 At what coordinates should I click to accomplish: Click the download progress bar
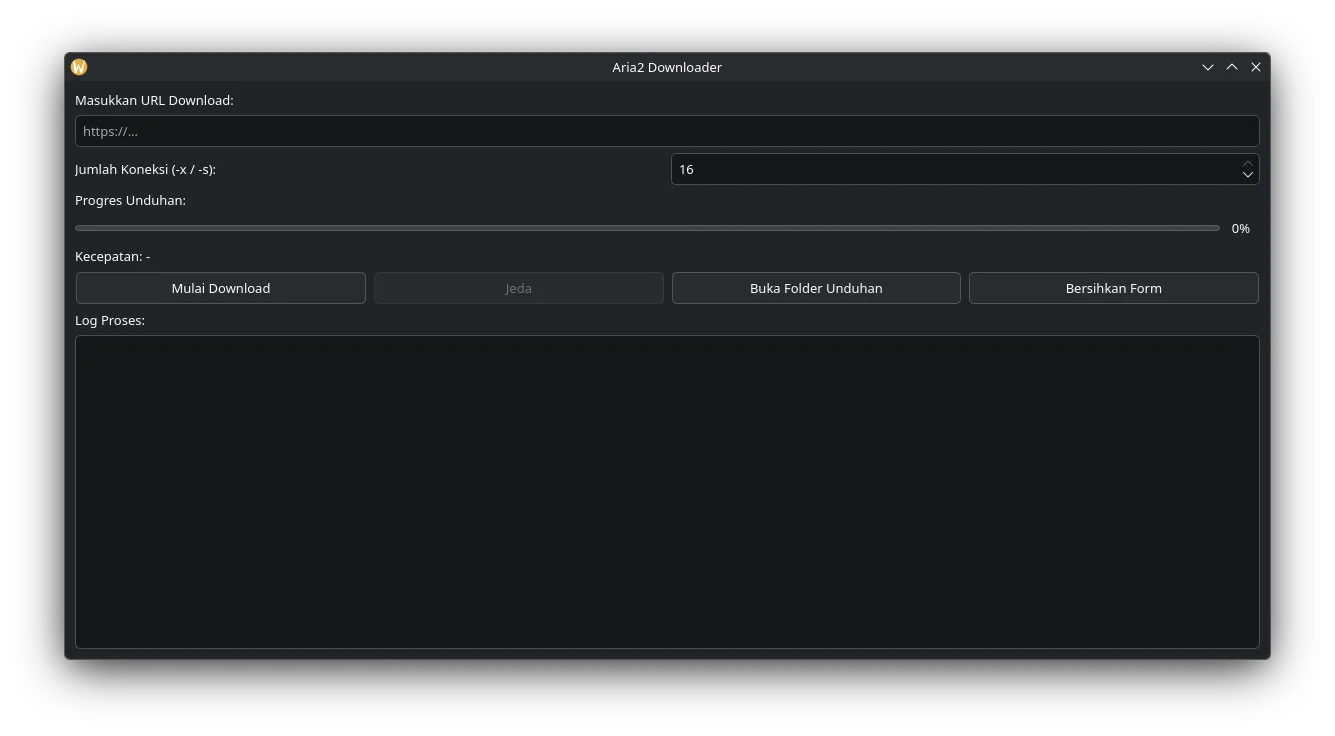(x=647, y=228)
